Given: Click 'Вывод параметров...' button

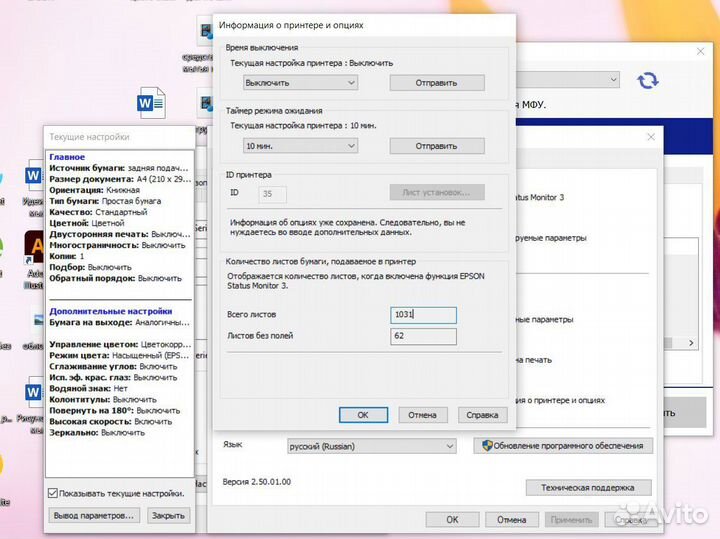Looking at the screenshot, I should (x=94, y=516).
